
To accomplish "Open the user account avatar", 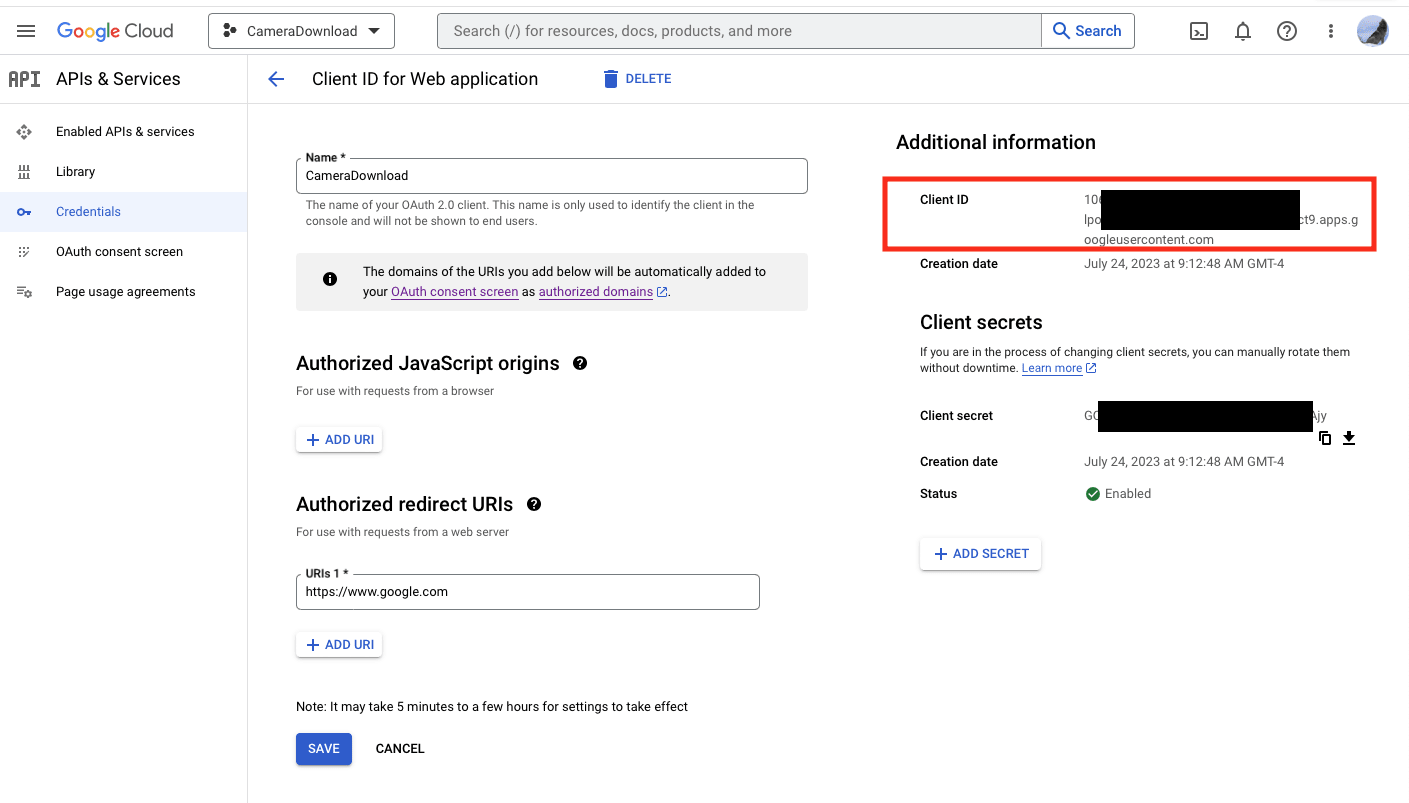I will click(x=1372, y=31).
